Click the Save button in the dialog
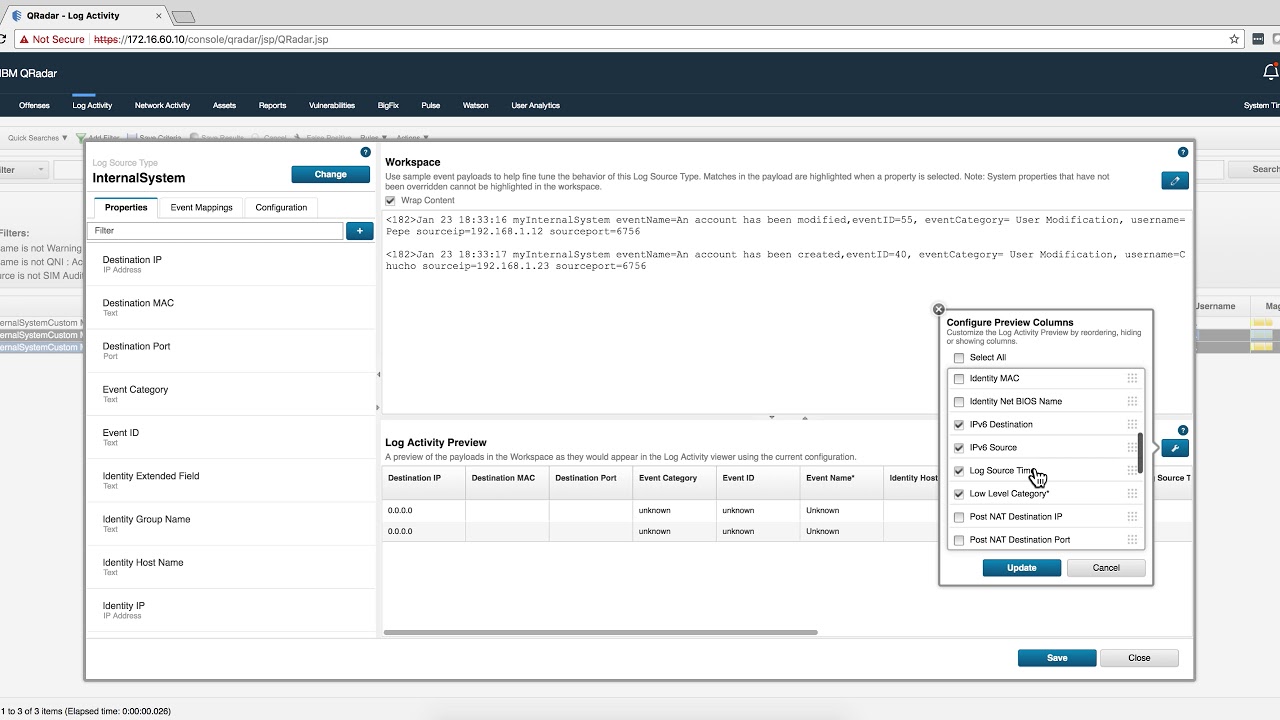 (x=1057, y=658)
